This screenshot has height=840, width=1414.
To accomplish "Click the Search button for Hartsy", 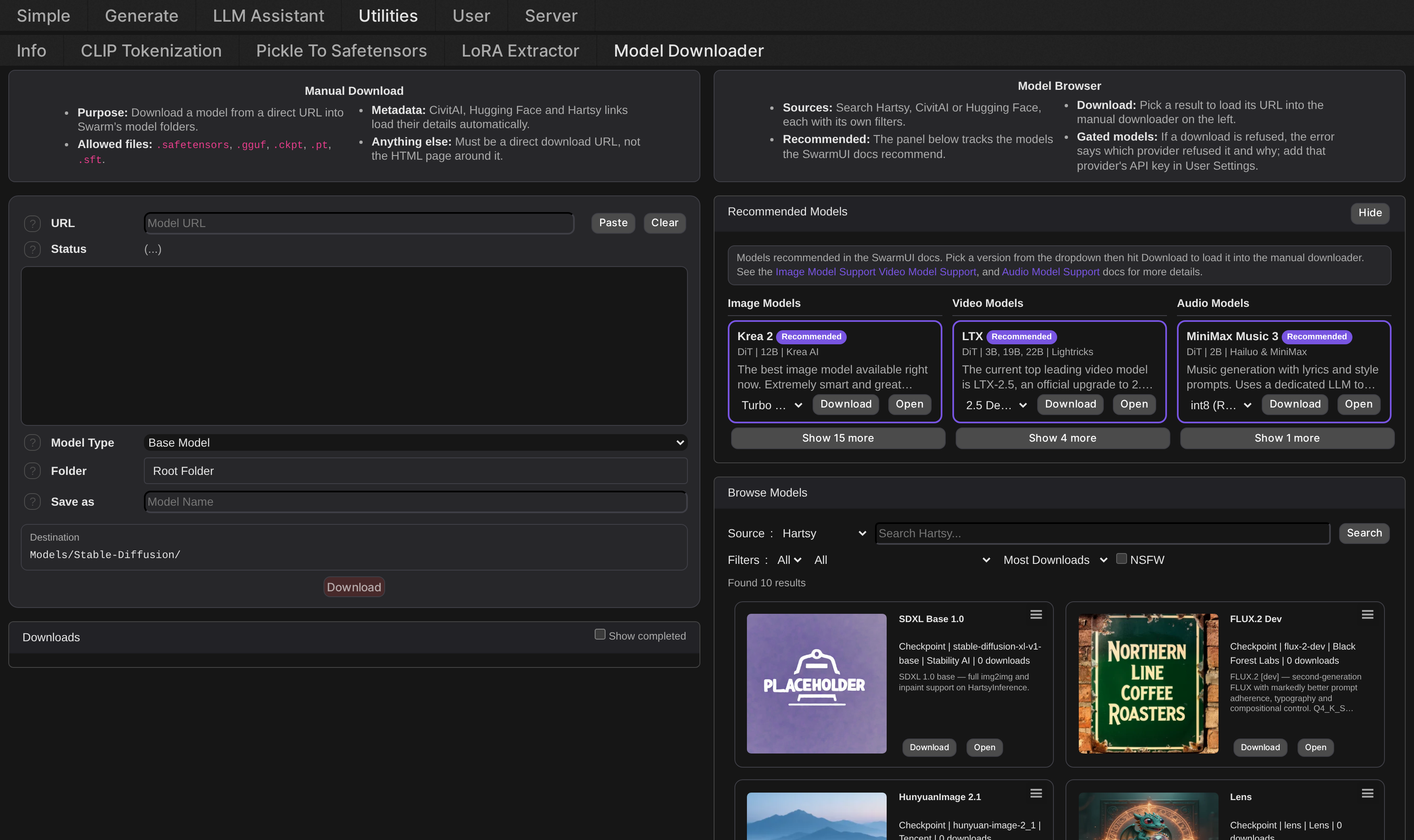I will 1364,533.
